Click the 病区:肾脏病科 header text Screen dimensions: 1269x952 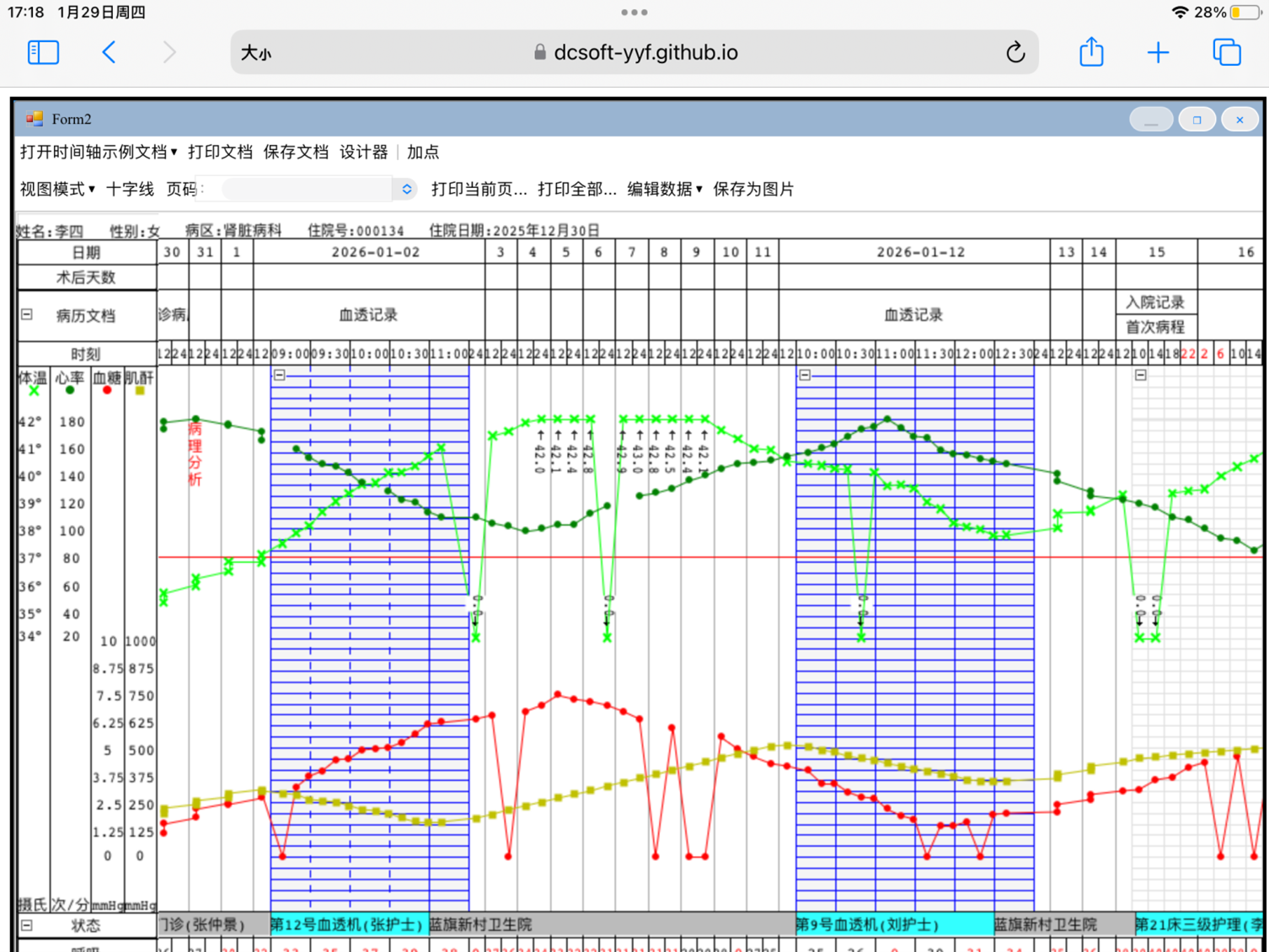pos(233,231)
